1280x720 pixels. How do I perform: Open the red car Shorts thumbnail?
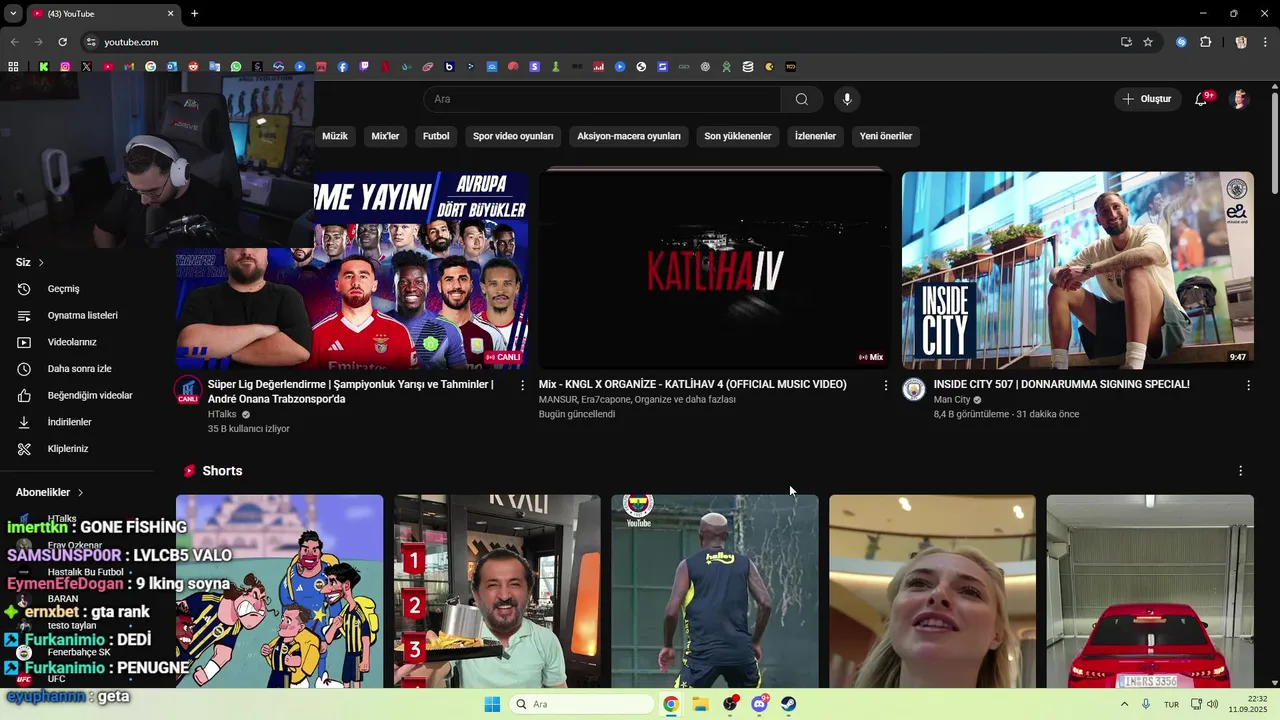click(1150, 591)
